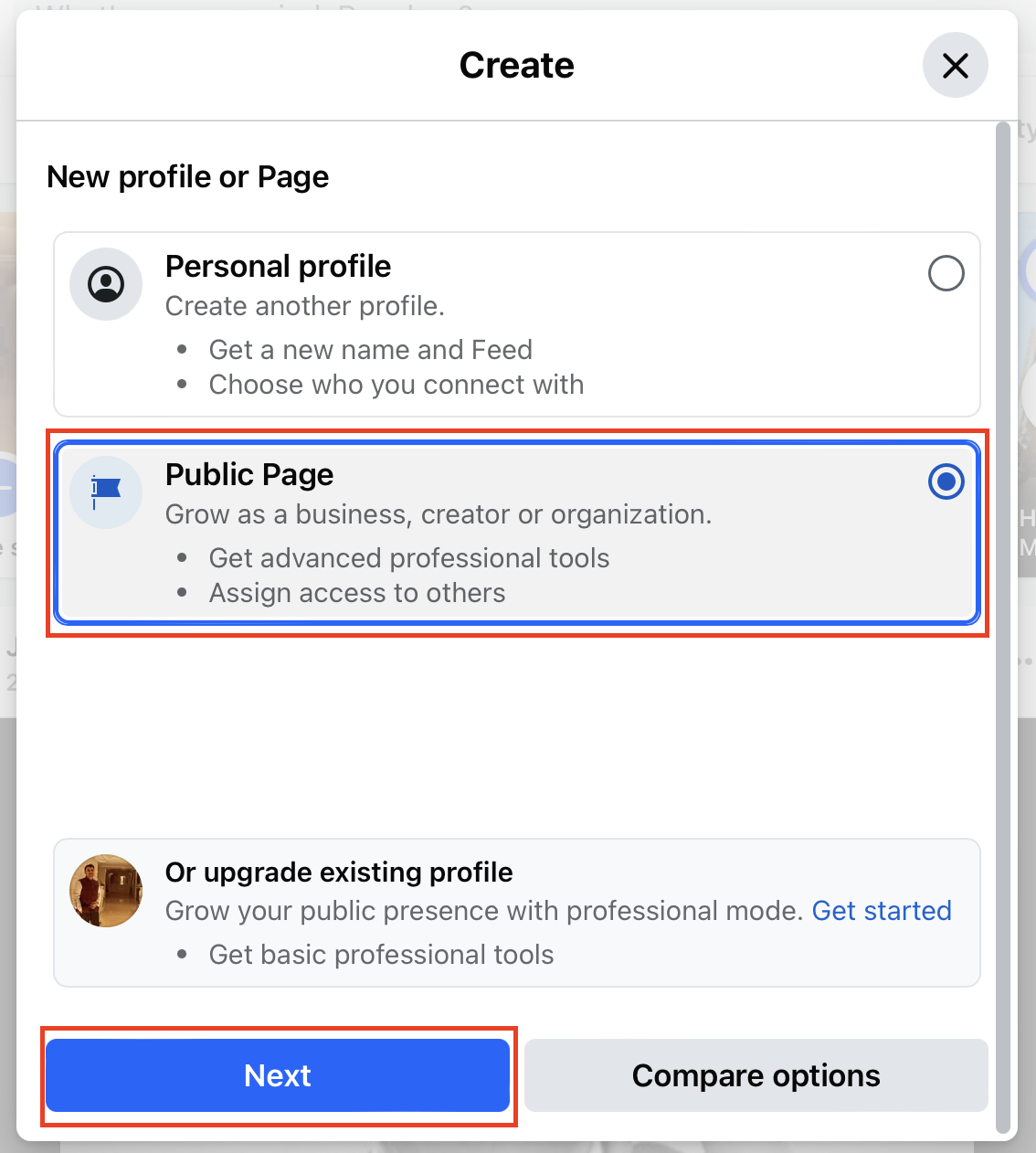Click 'Create another profile.' description
Screen dimensions: 1036x1153
point(305,306)
